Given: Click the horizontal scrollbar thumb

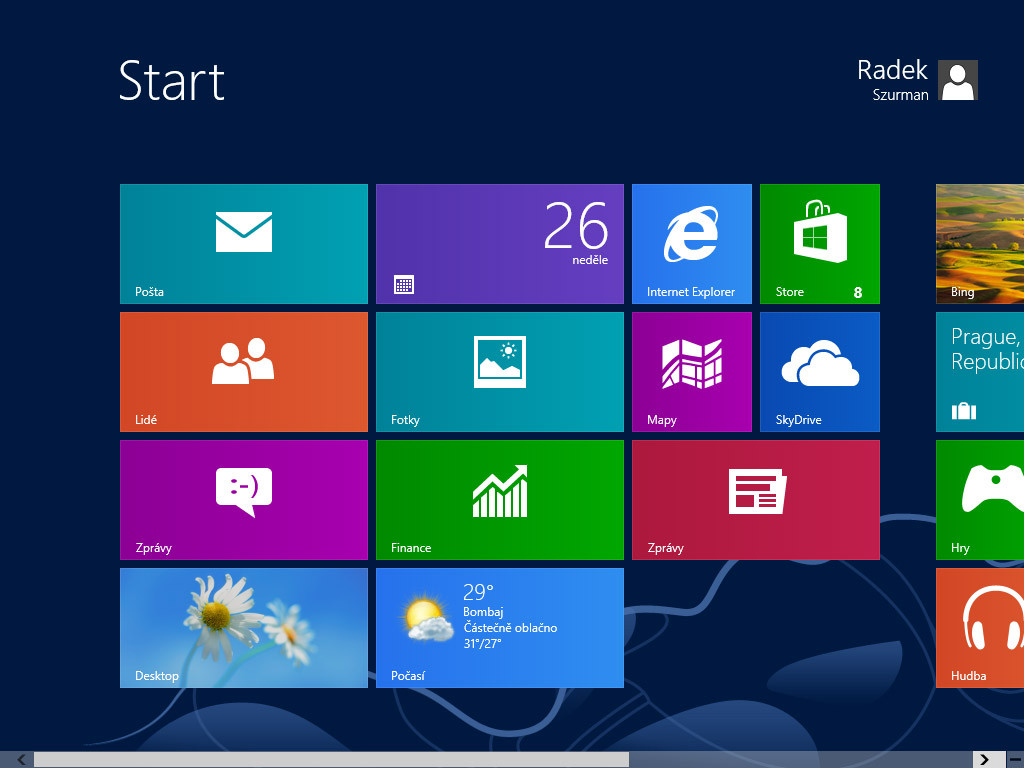Looking at the screenshot, I should tap(331, 760).
